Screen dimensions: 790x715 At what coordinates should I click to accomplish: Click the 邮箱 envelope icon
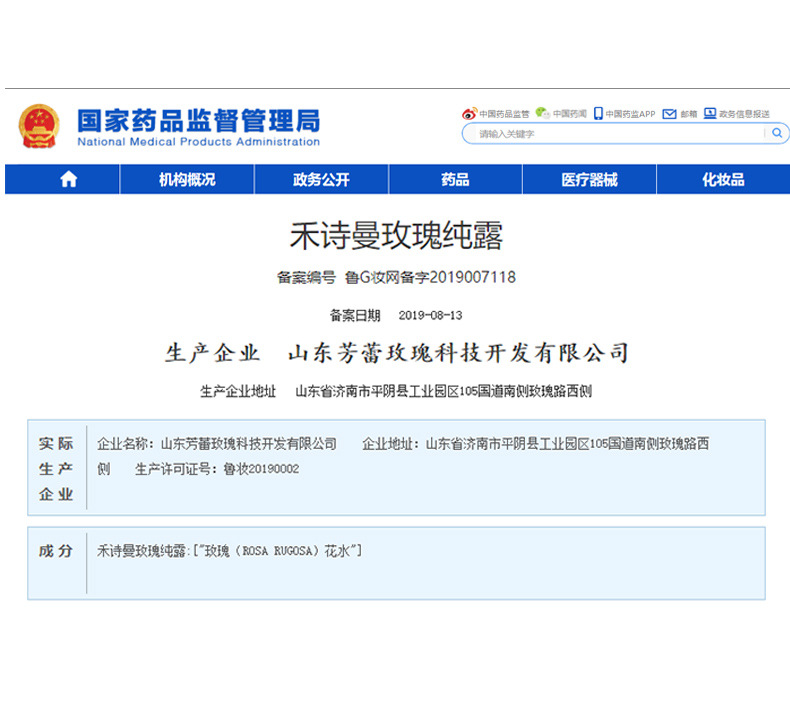[669, 114]
